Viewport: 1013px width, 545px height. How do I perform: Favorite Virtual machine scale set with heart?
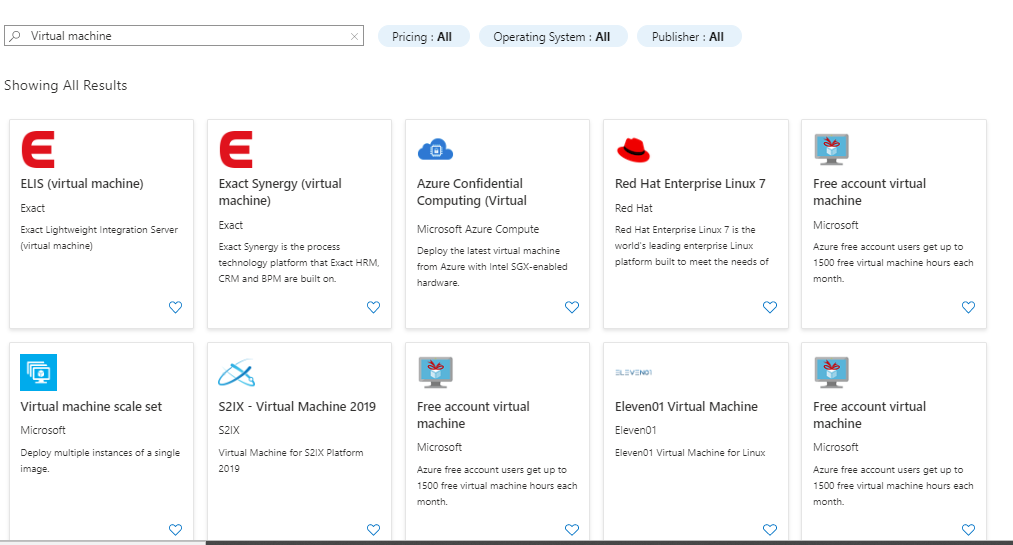(x=175, y=530)
